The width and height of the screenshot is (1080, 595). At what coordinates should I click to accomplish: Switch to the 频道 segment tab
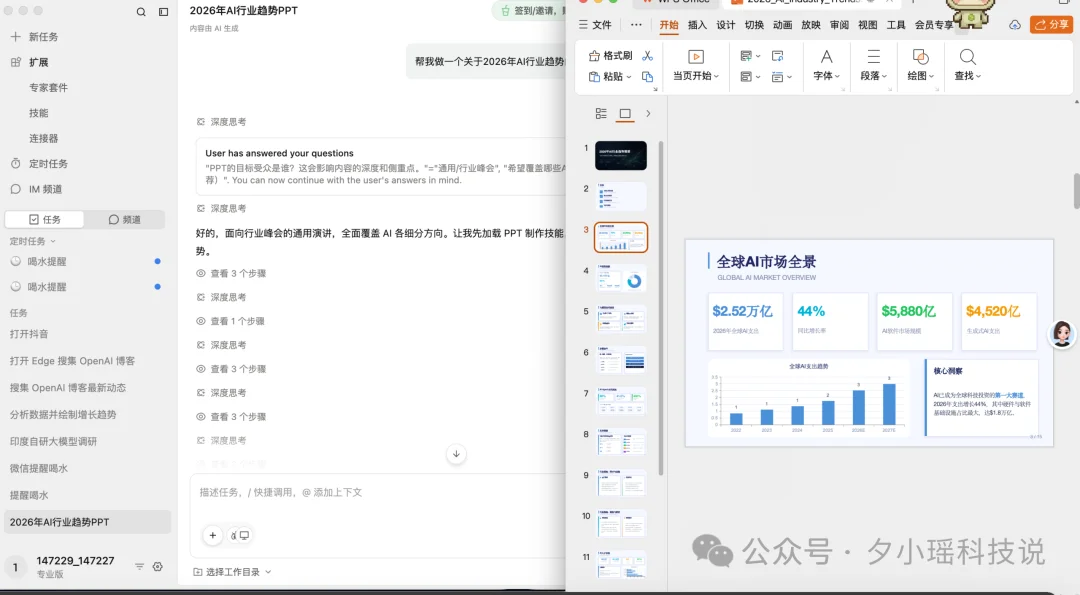(125, 220)
